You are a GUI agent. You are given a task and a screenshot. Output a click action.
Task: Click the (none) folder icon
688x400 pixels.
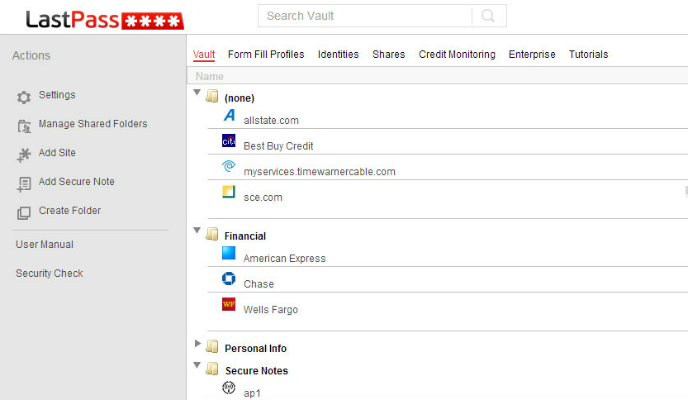click(x=212, y=96)
